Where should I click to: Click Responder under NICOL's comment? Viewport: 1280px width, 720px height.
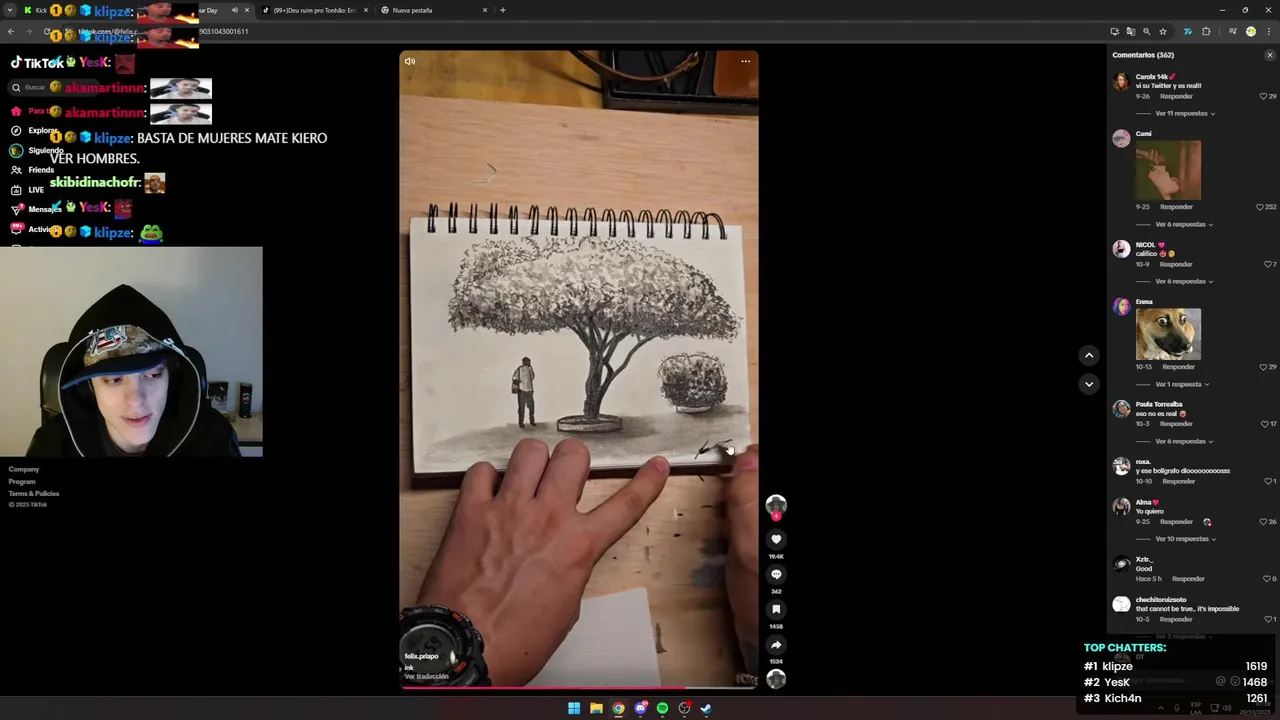click(x=1176, y=265)
